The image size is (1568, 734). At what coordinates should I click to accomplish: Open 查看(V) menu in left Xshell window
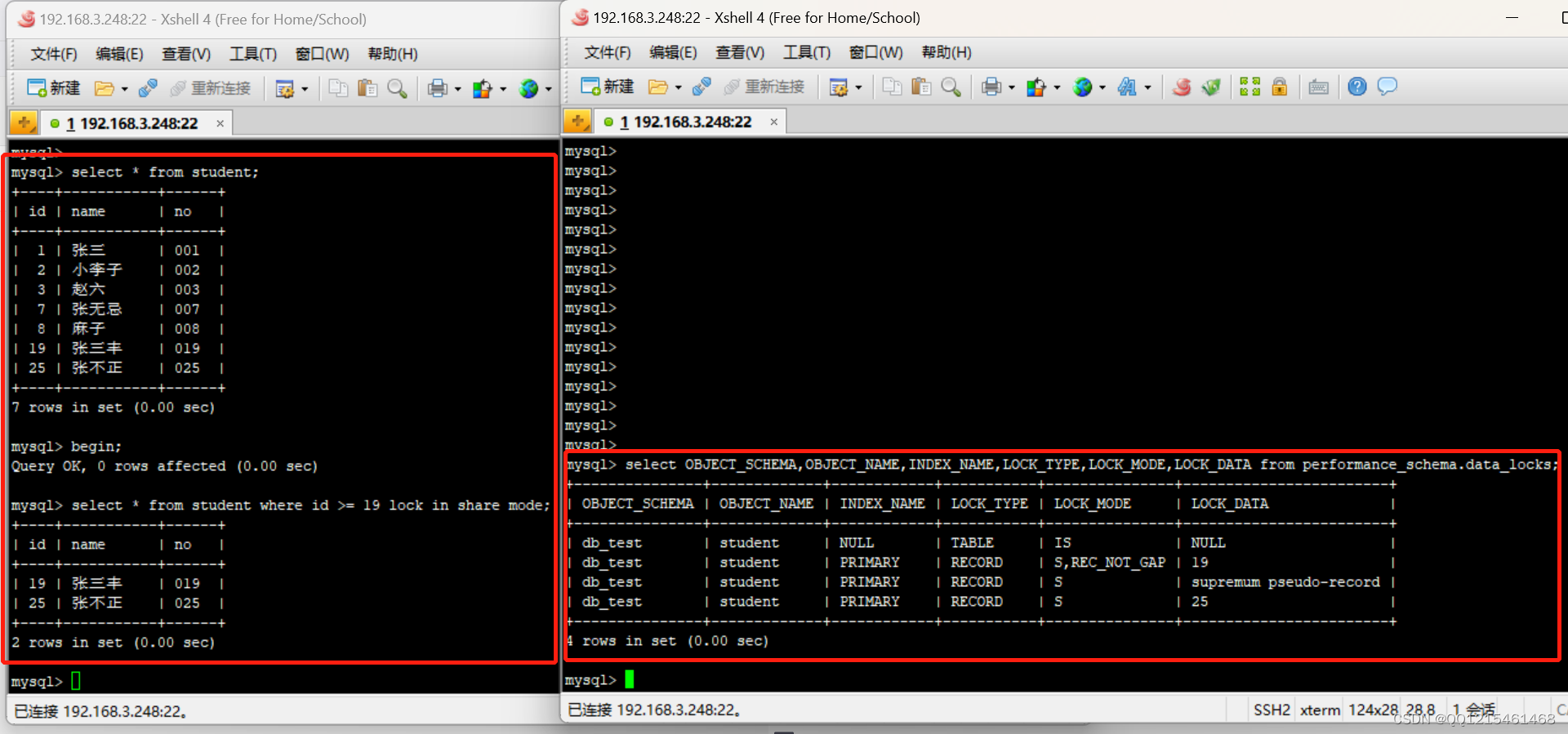(x=186, y=54)
